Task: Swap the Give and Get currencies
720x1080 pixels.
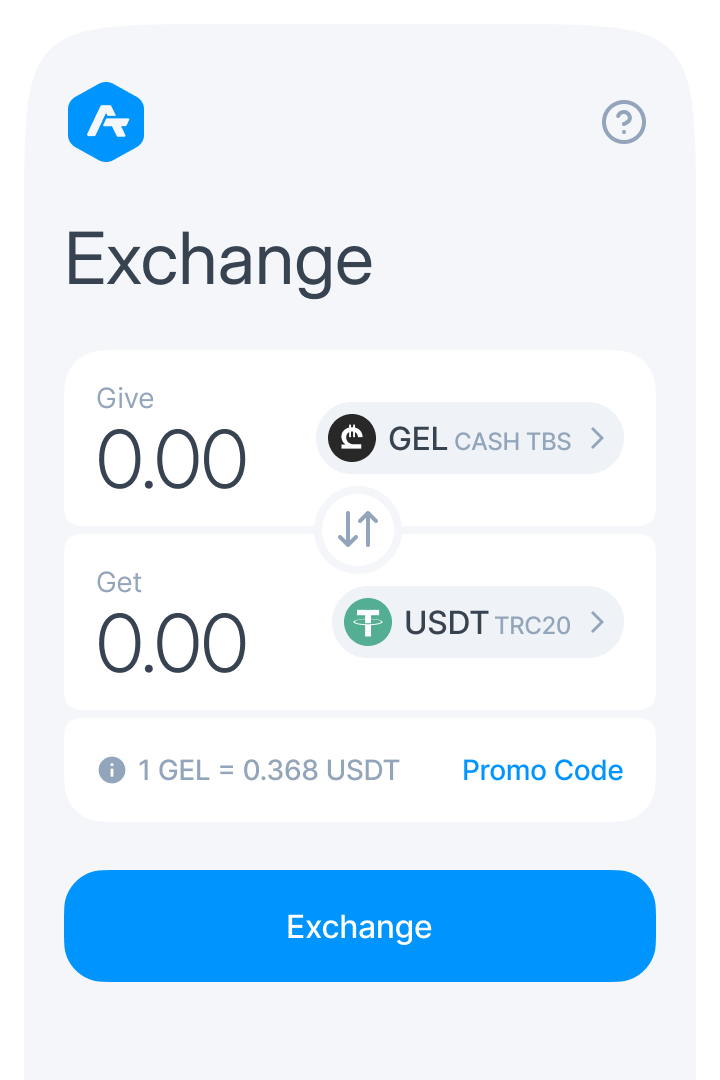Action: tap(358, 528)
